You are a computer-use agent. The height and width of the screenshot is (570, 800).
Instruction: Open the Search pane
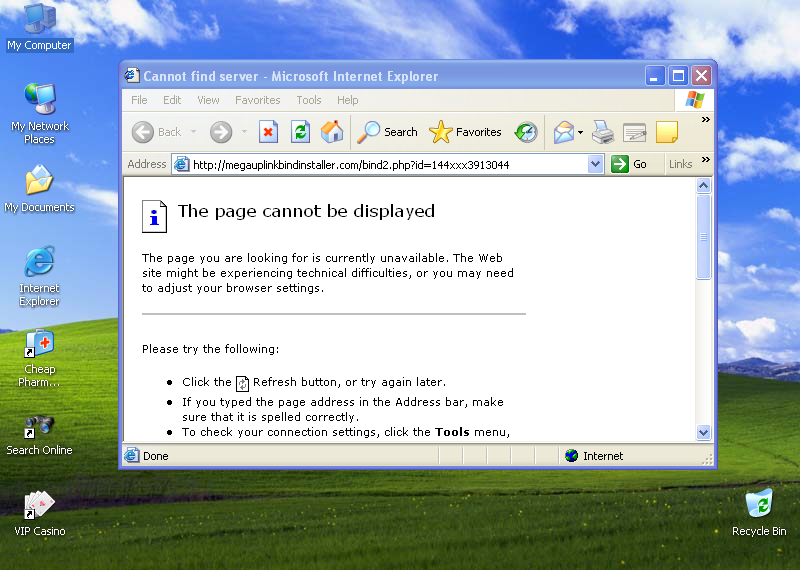(x=387, y=132)
